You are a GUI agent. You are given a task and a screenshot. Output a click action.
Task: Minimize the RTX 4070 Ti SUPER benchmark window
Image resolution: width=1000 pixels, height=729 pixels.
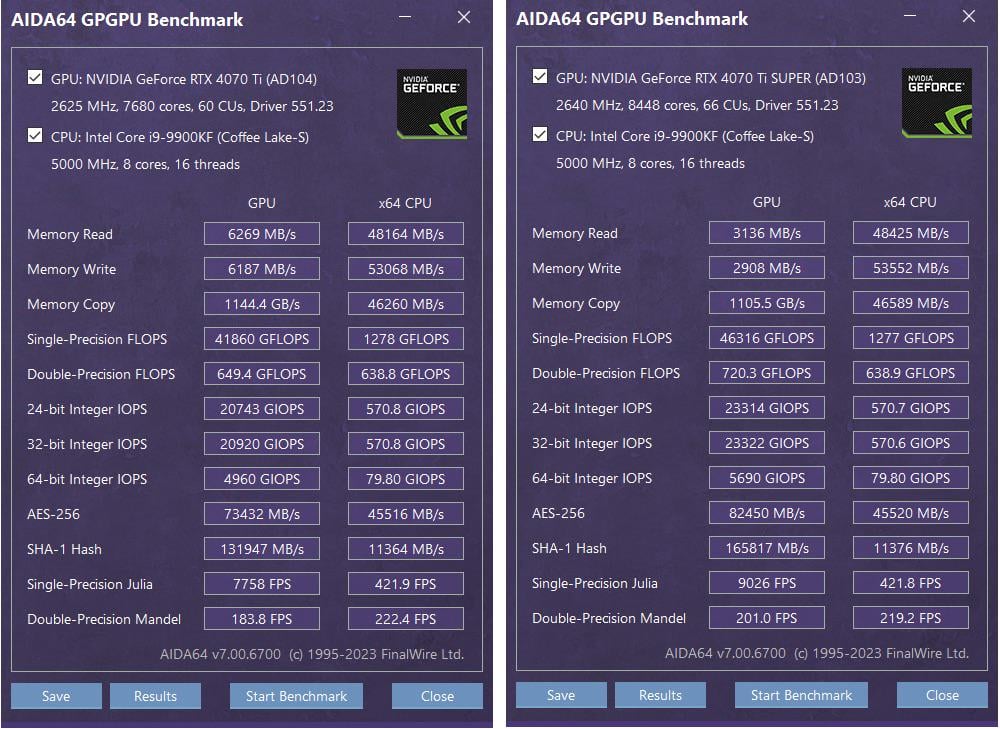tap(910, 16)
